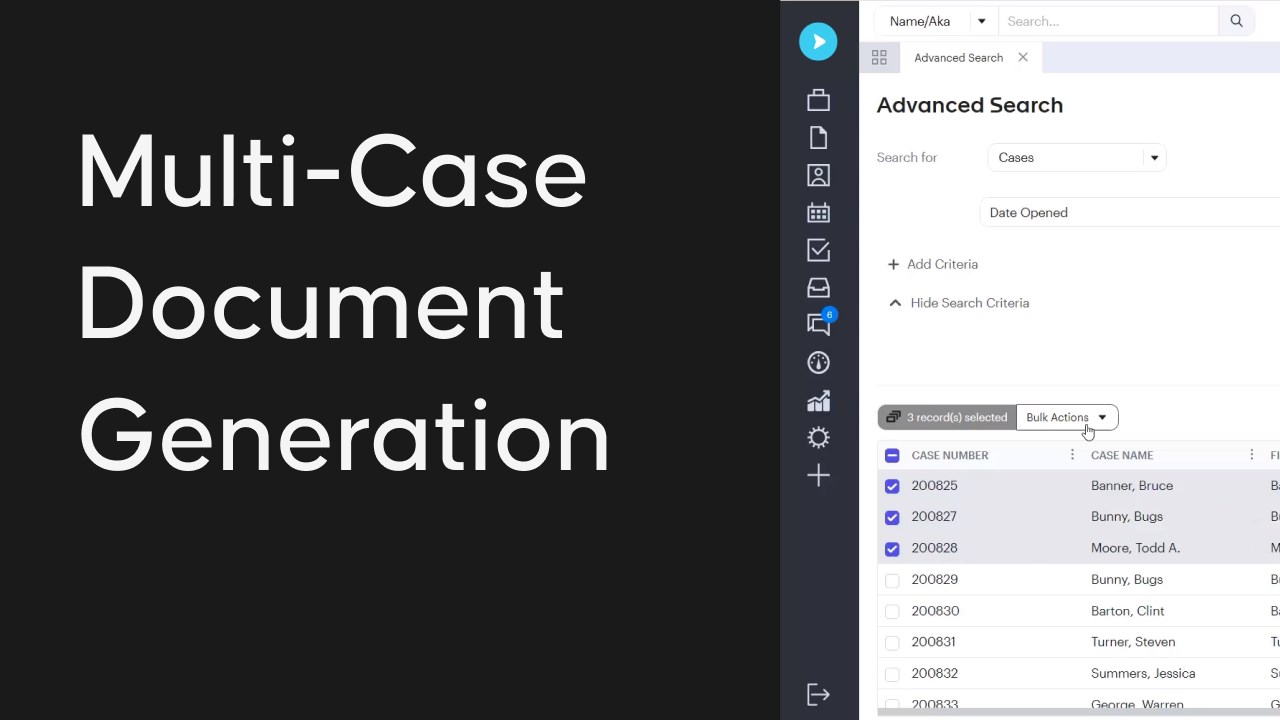Select case number 200832 cell
Image resolution: width=1280 pixels, height=720 pixels.
point(934,674)
